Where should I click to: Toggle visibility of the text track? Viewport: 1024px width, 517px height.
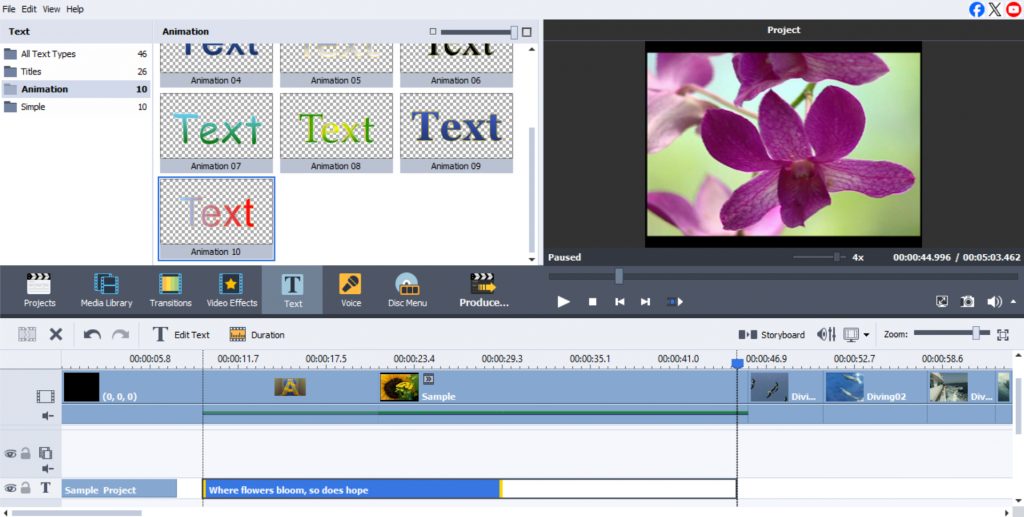[x=10, y=488]
